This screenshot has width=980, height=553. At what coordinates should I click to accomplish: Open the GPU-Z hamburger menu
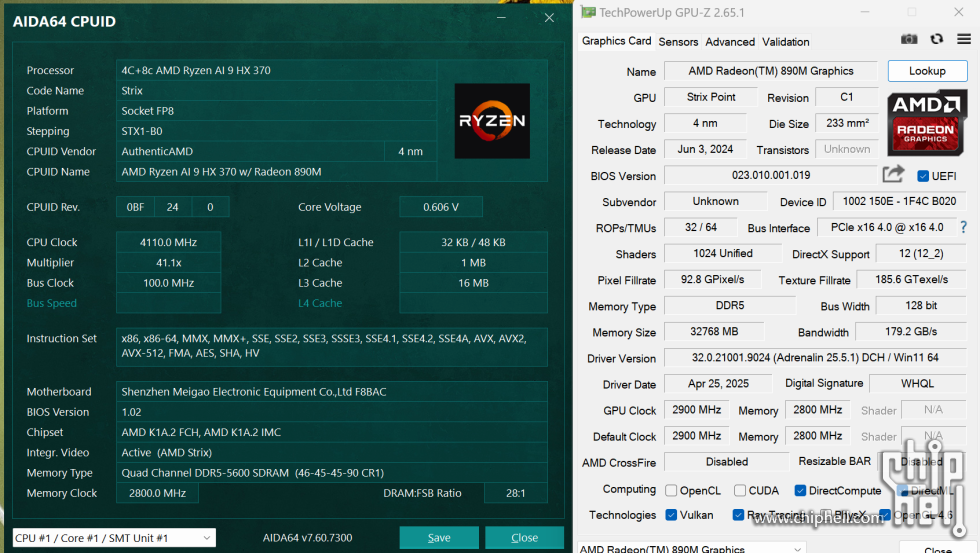[x=964, y=39]
